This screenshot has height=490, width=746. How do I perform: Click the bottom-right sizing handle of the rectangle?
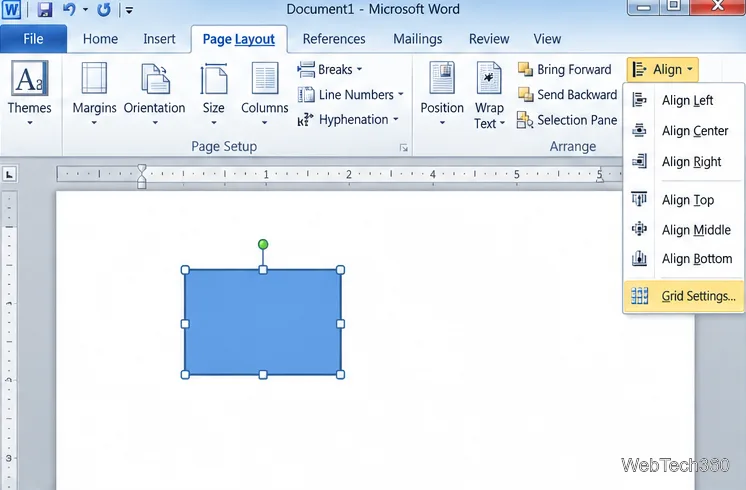[x=340, y=375]
